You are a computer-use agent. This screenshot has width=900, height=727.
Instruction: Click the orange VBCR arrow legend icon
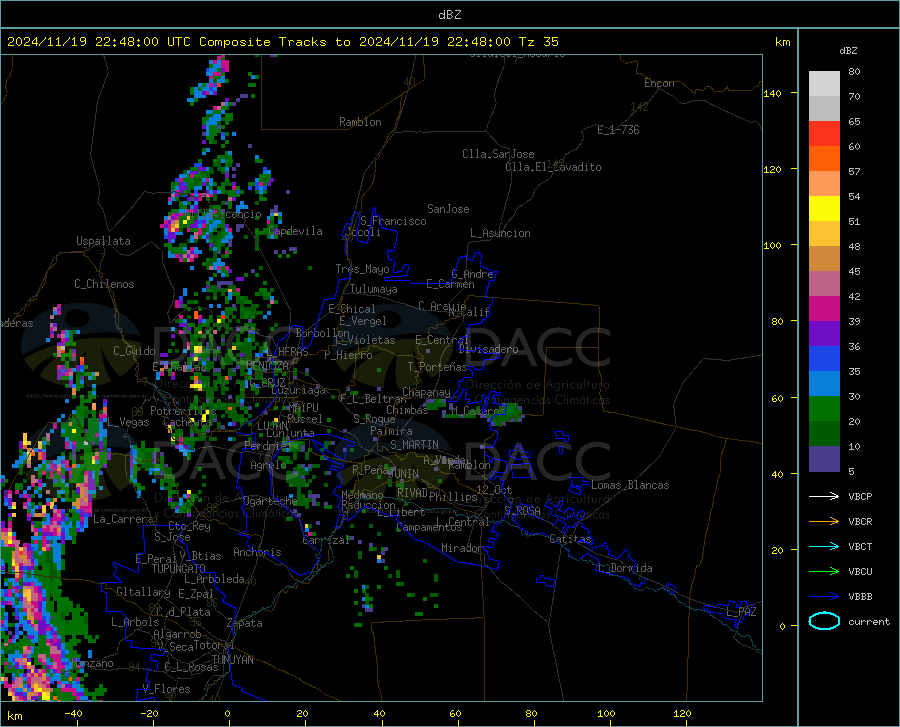(x=824, y=522)
